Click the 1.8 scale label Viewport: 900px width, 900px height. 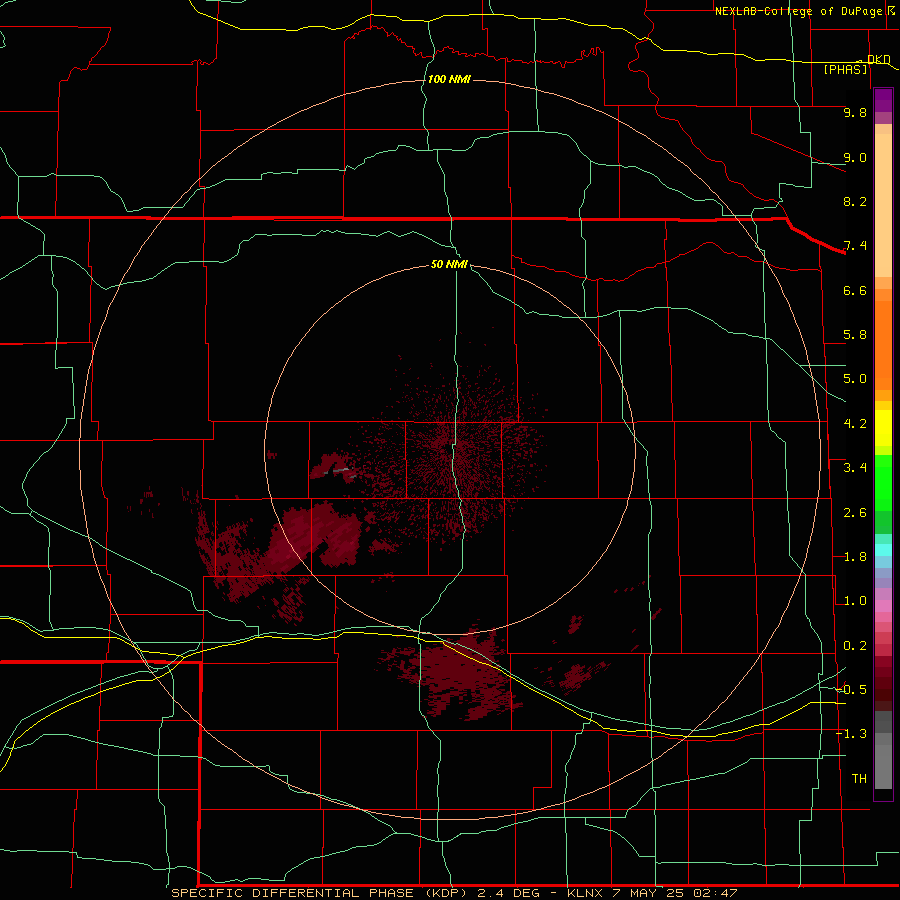coord(855,557)
